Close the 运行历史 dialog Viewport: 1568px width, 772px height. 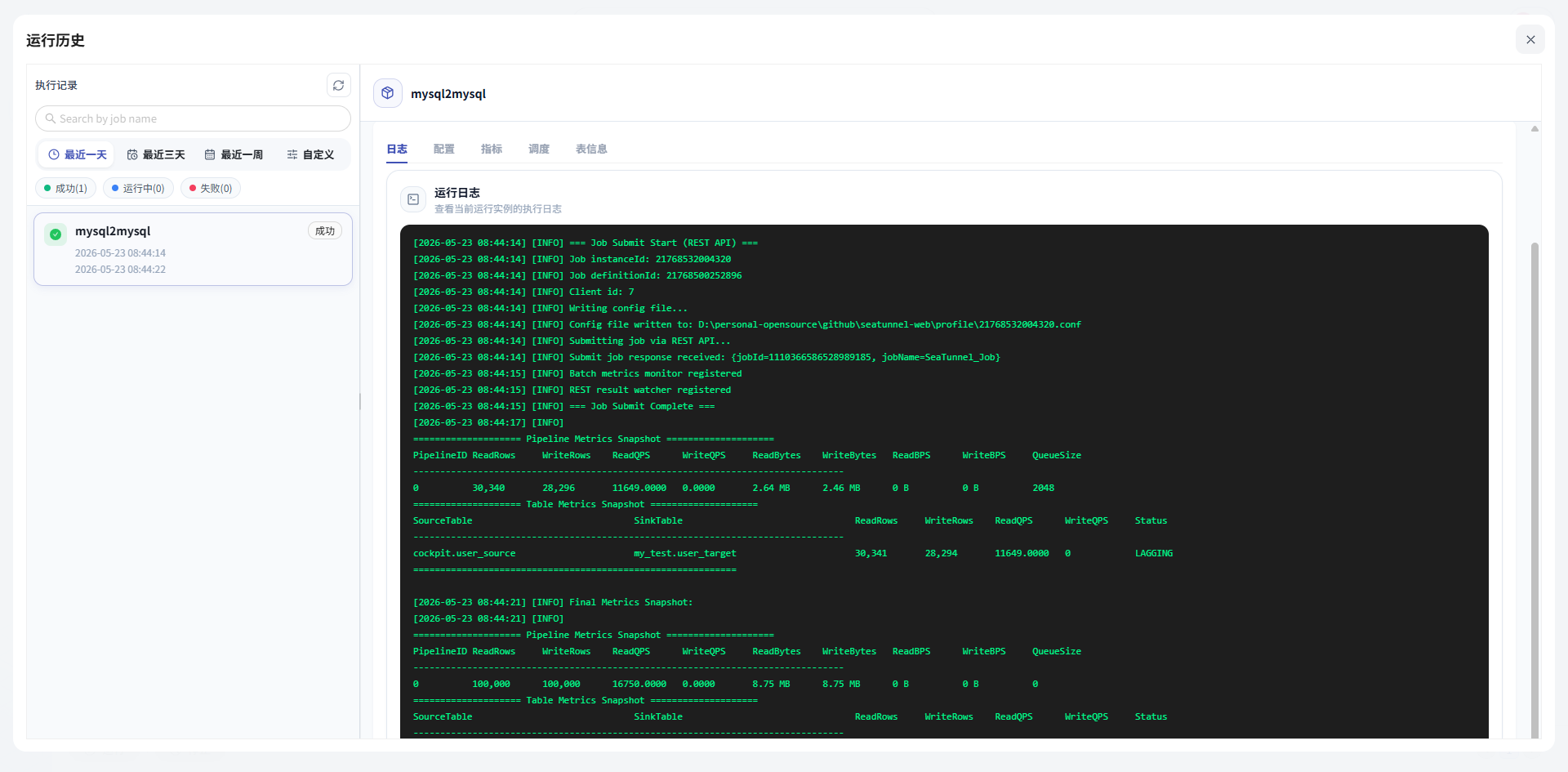pos(1530,39)
